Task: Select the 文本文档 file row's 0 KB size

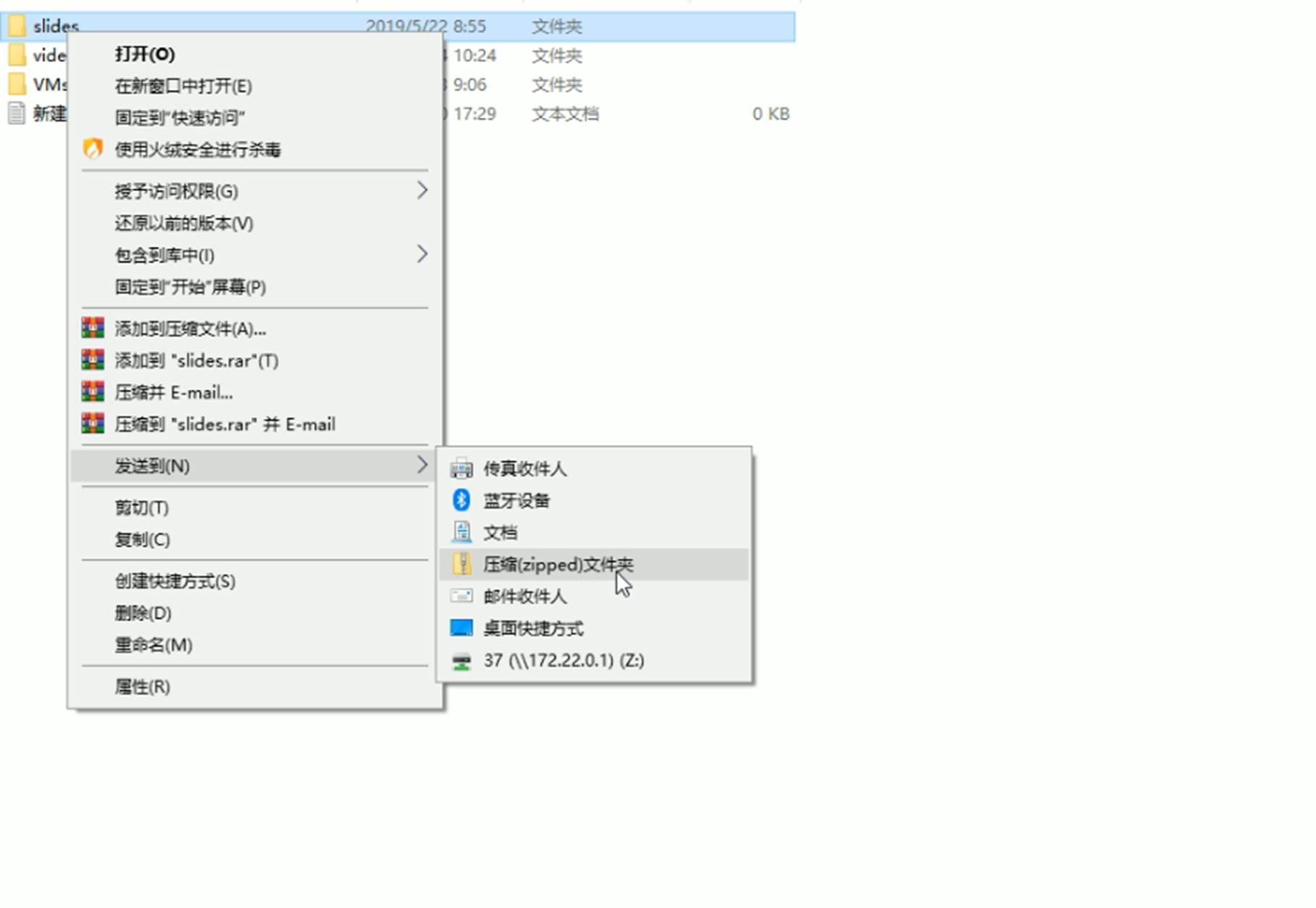Action: coord(771,114)
